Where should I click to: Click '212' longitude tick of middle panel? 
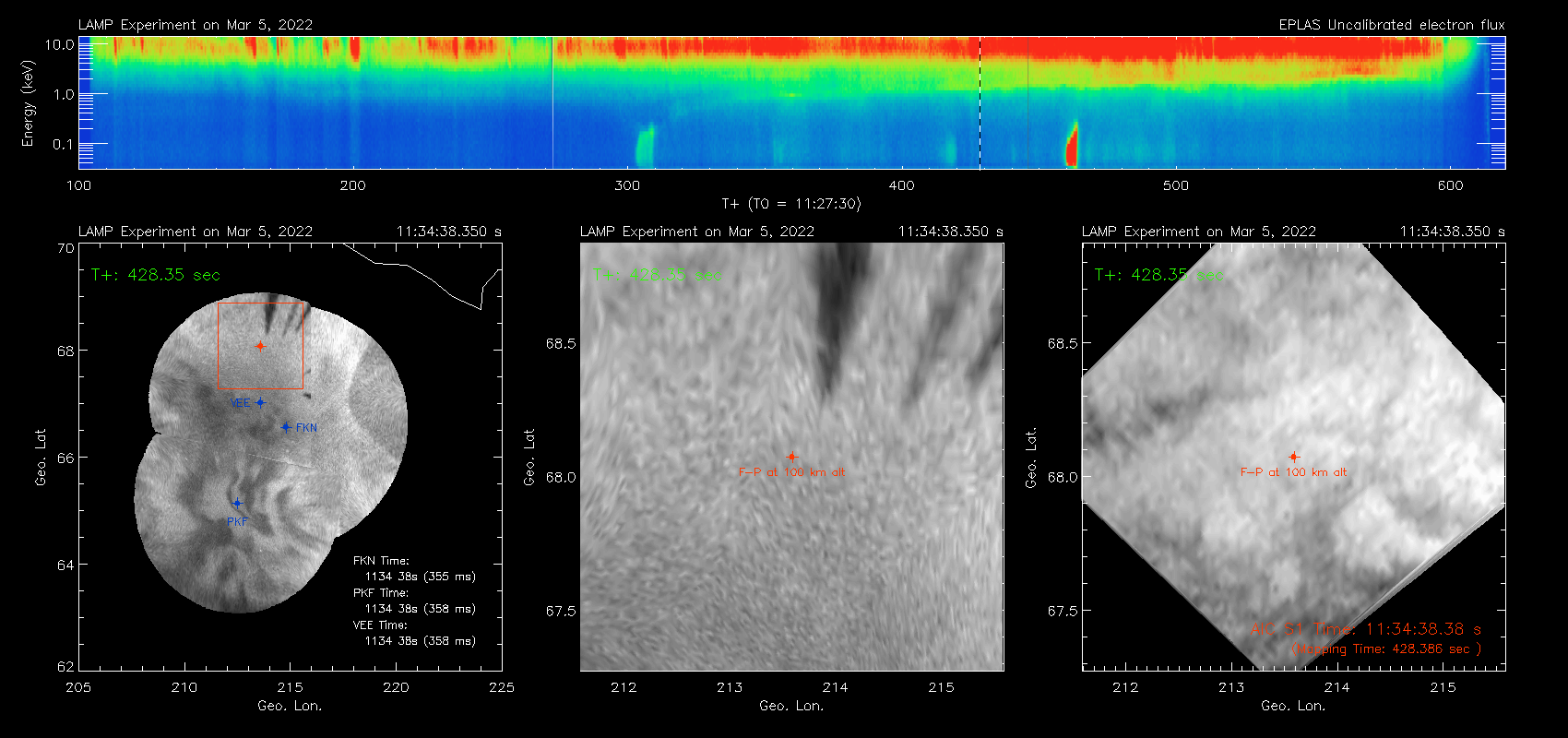[x=624, y=687]
